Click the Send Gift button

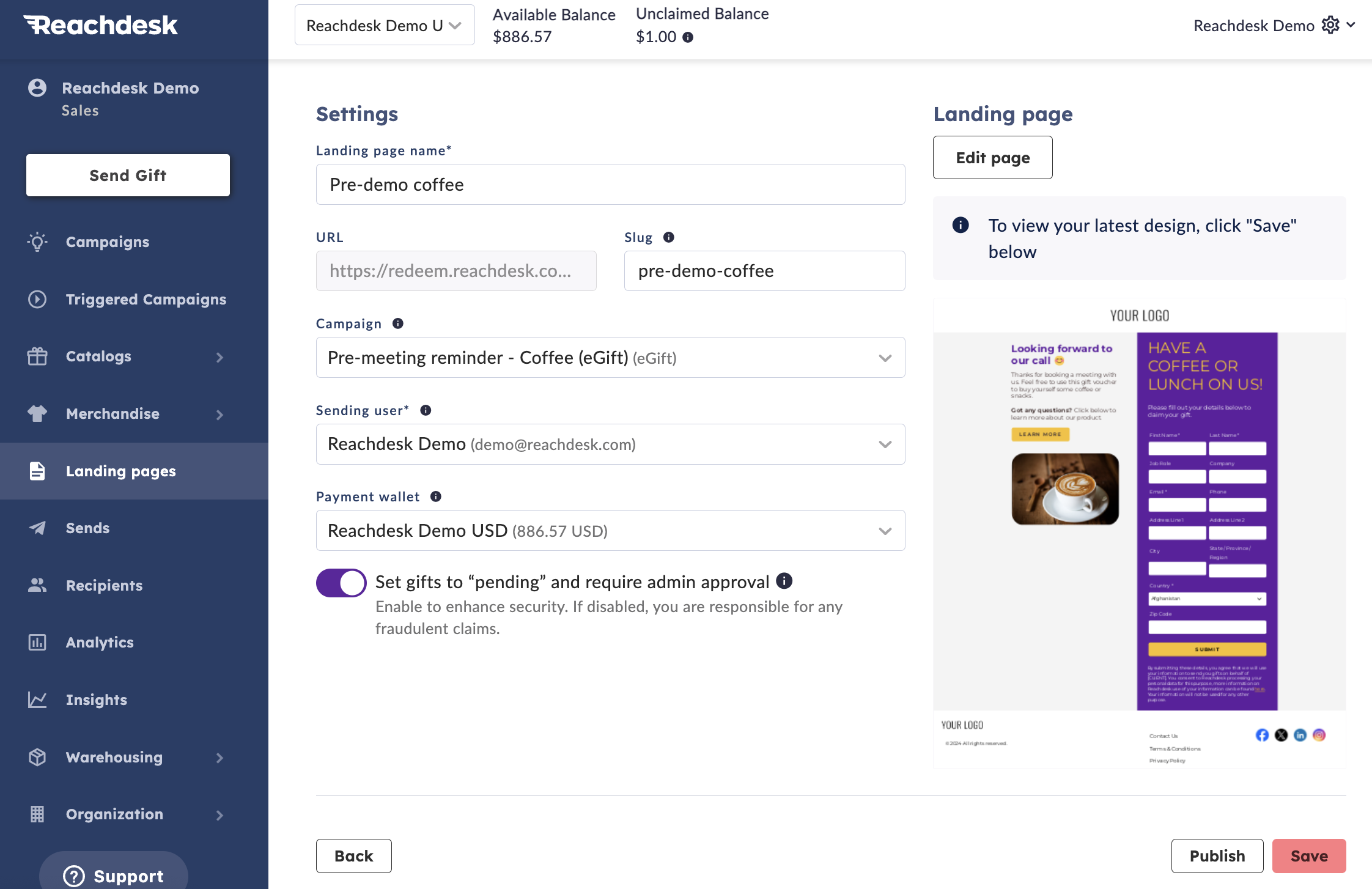(x=128, y=175)
